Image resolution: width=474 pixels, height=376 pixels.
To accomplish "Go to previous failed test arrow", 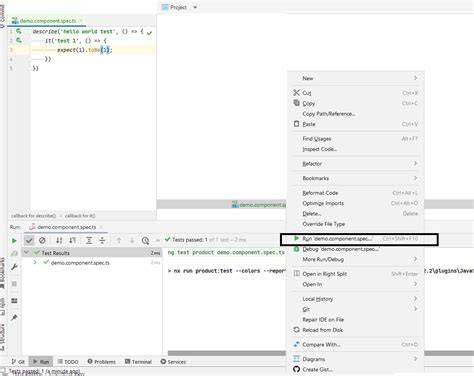I will tap(119, 240).
